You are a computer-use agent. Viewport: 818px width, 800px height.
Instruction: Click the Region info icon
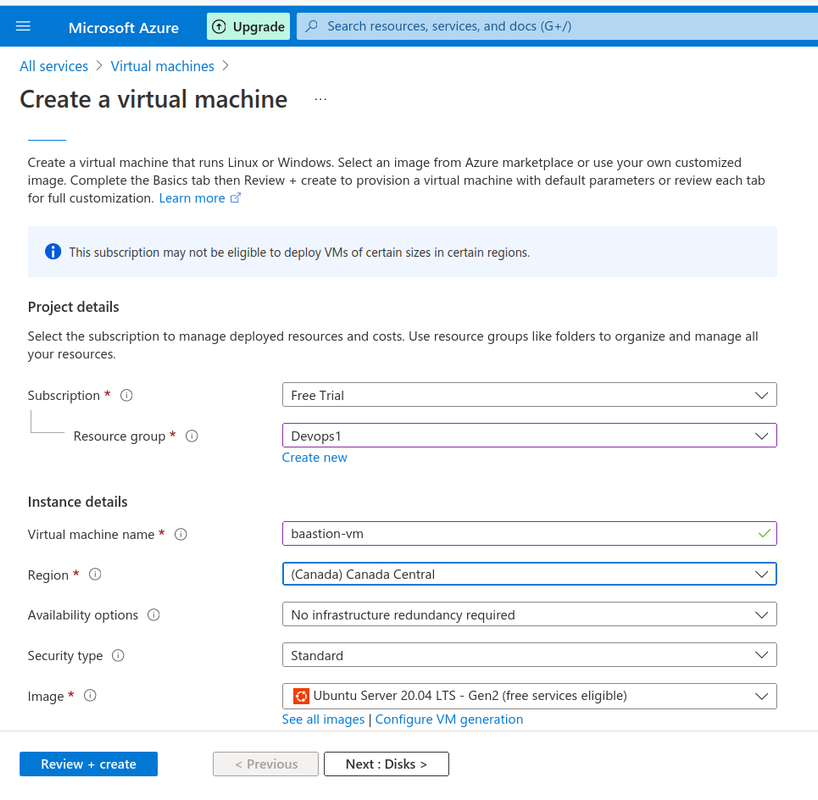pos(95,575)
